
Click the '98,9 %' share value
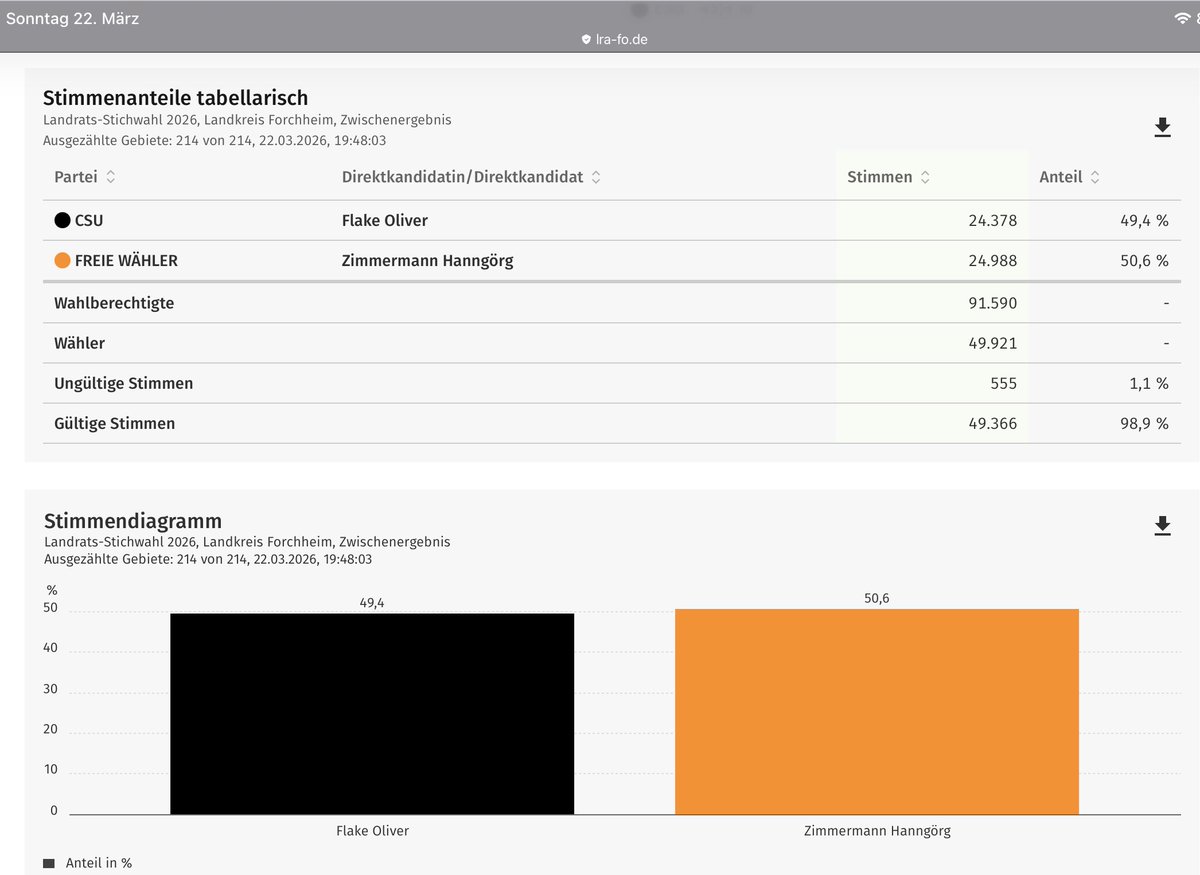[1144, 423]
